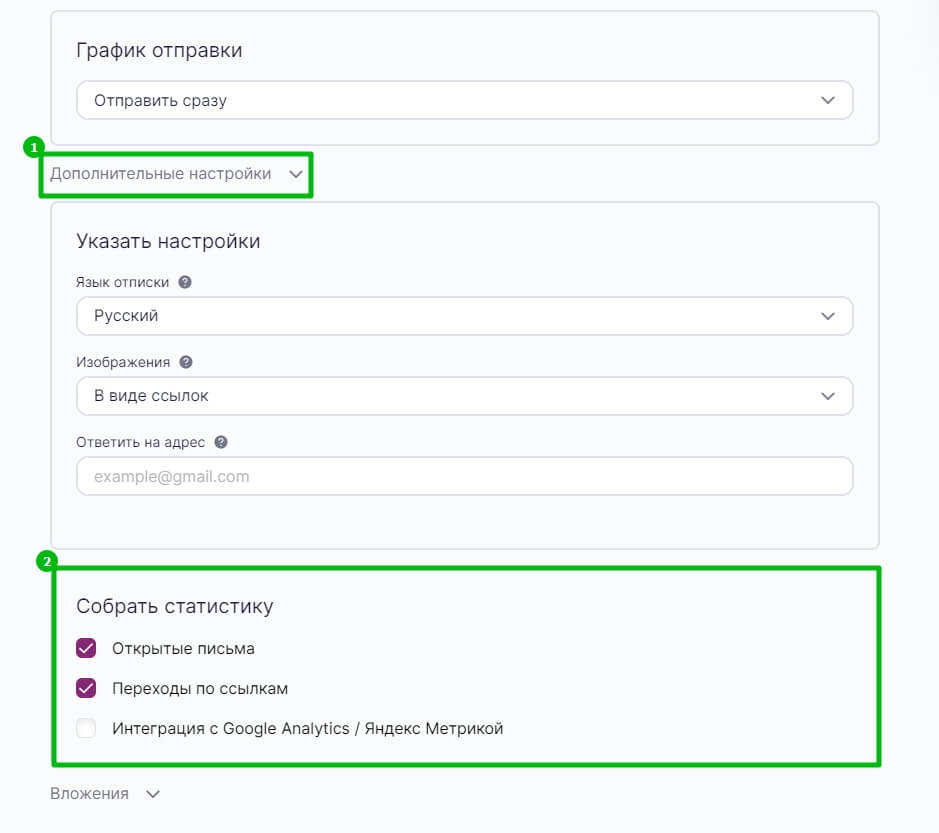Click the Переходы по ссылкам label text
The height and width of the screenshot is (833, 939).
(x=200, y=689)
